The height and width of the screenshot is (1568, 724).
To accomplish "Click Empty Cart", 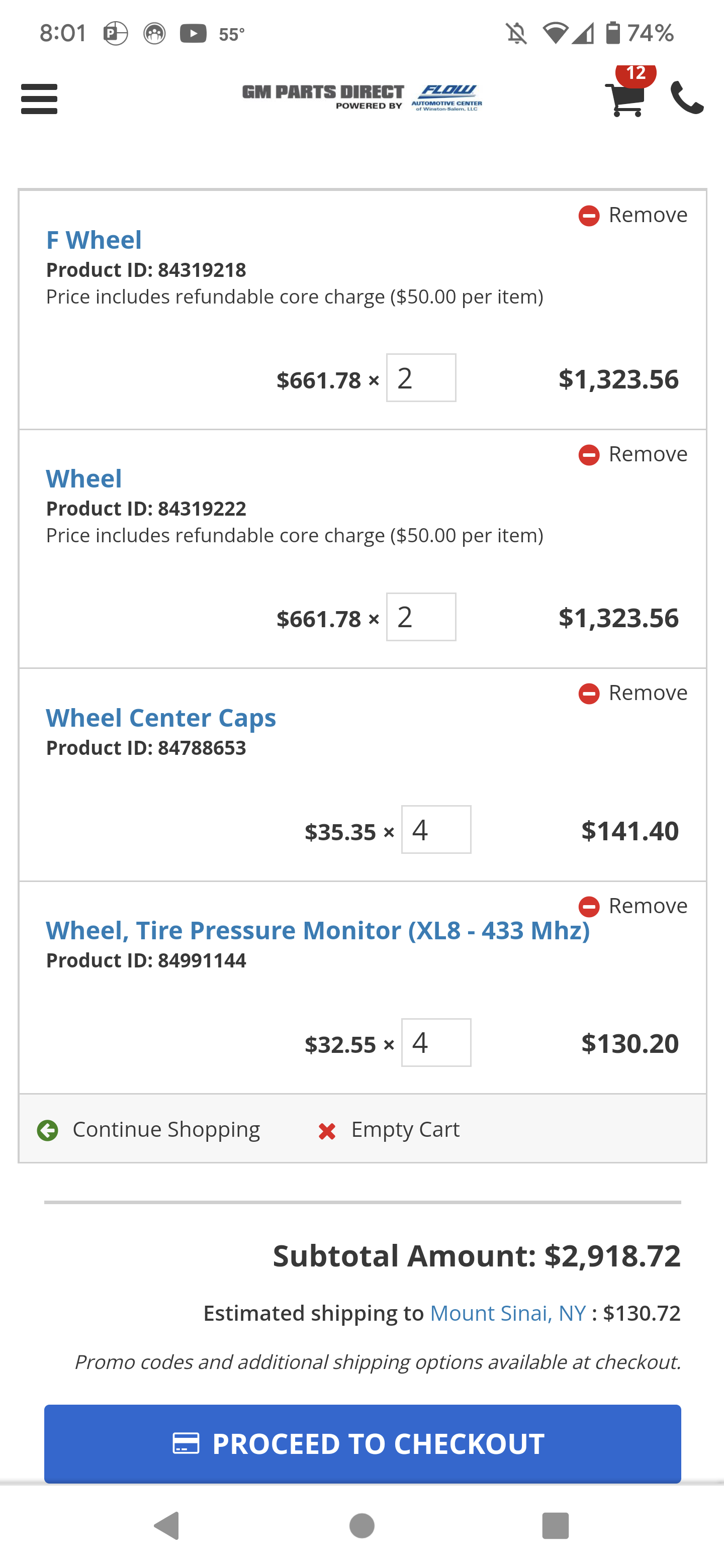I will point(389,1130).
